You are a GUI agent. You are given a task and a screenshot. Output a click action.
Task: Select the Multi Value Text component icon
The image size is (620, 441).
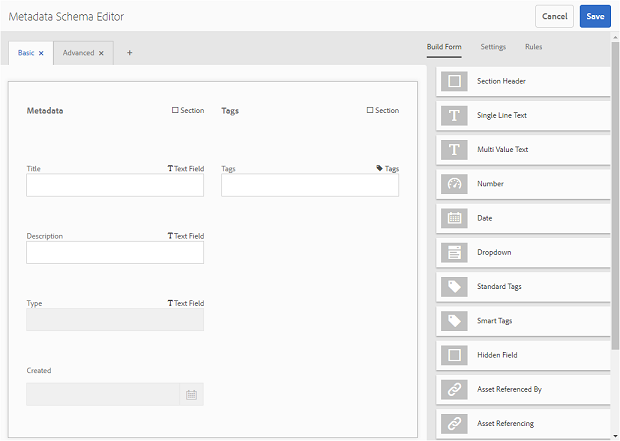point(454,150)
